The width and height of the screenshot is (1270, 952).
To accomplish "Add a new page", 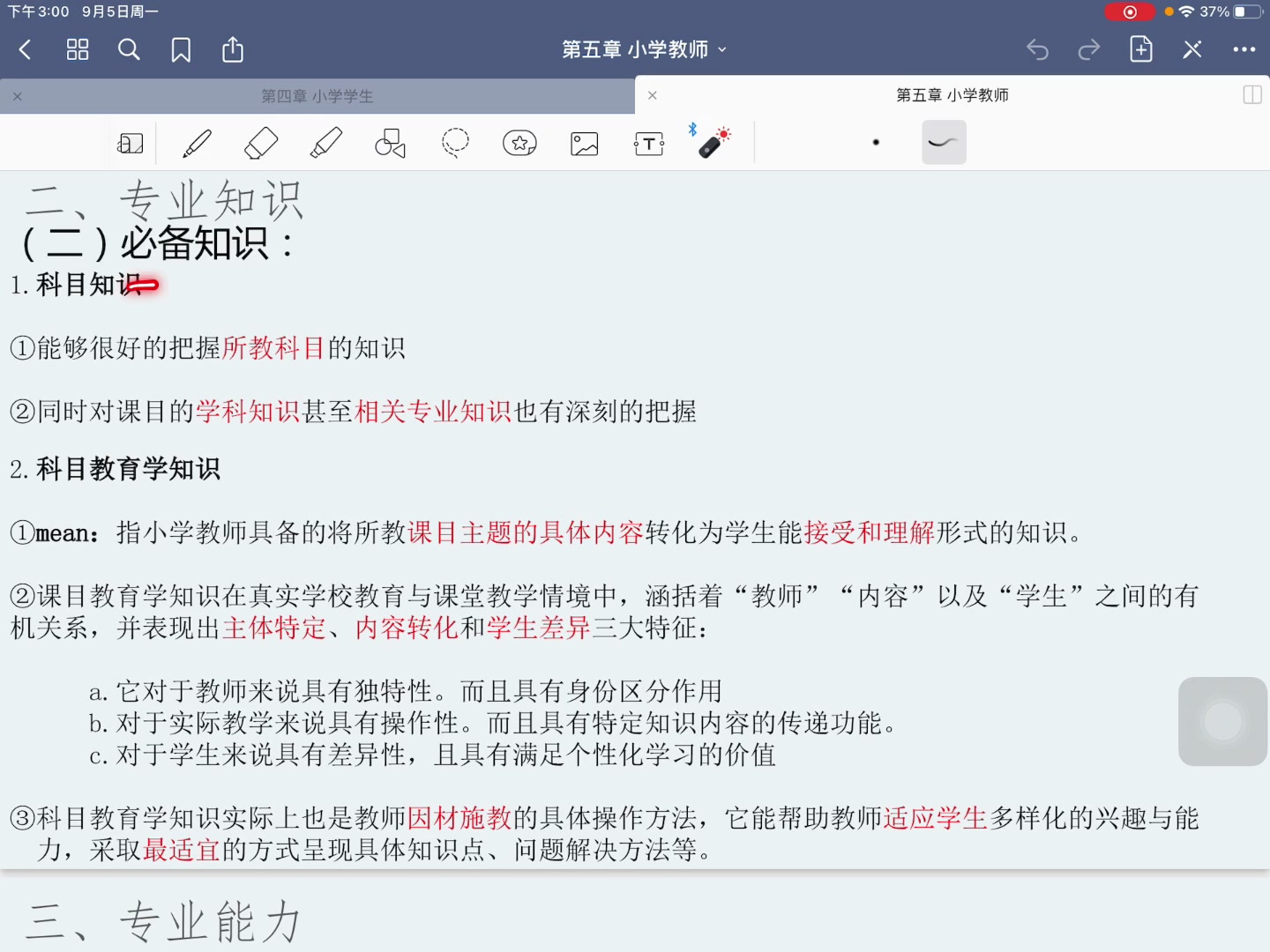I will 1141,49.
